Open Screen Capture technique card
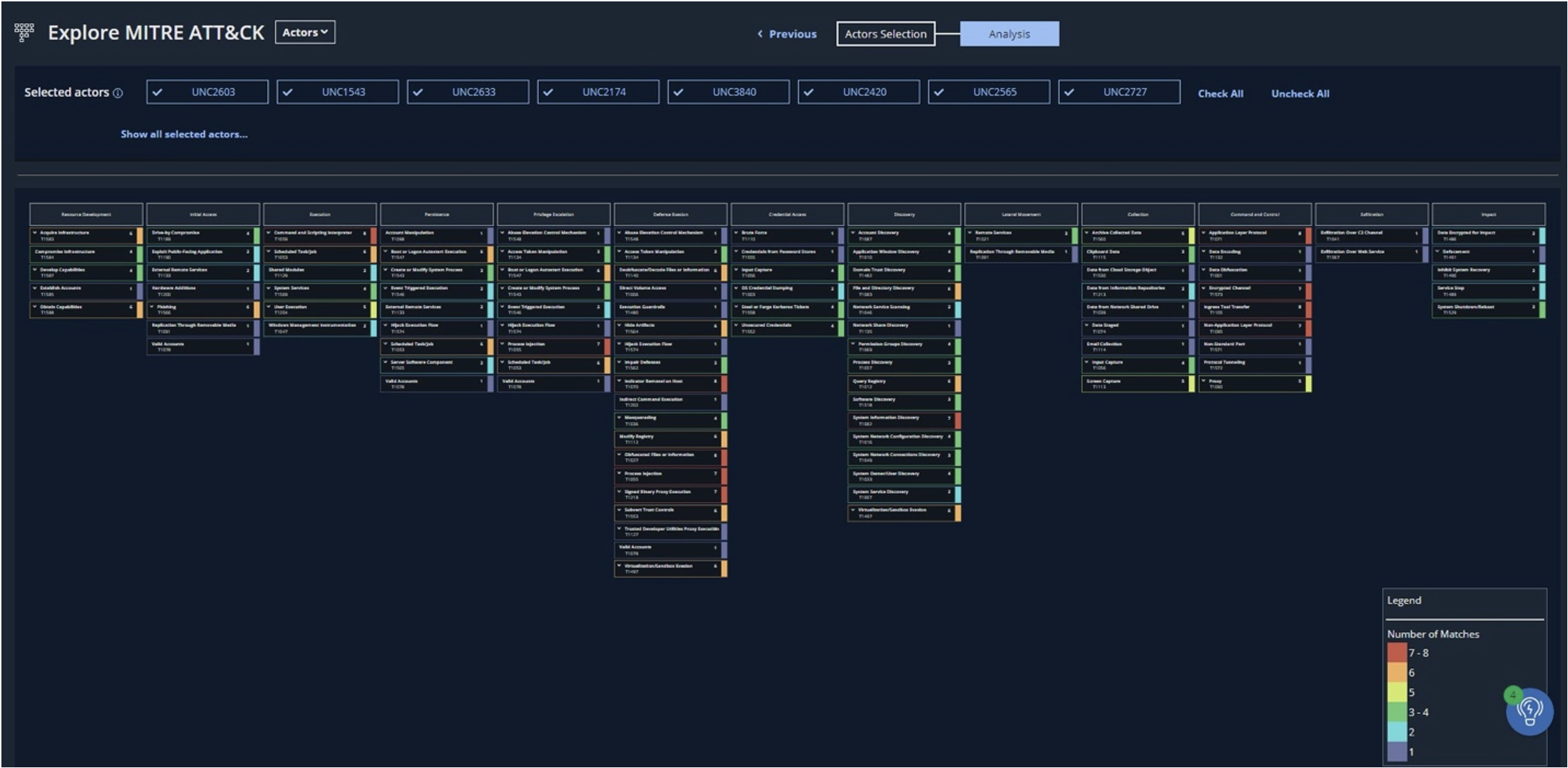The height and width of the screenshot is (768, 1568). coord(1138,383)
